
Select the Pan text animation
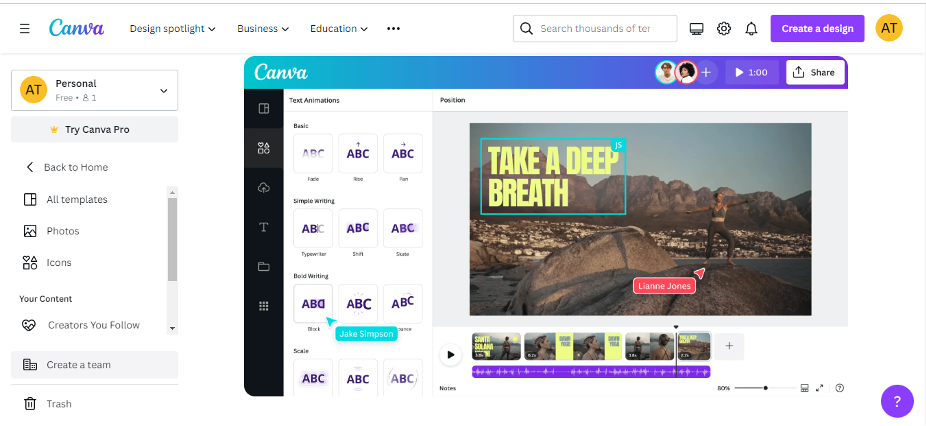[x=403, y=154]
